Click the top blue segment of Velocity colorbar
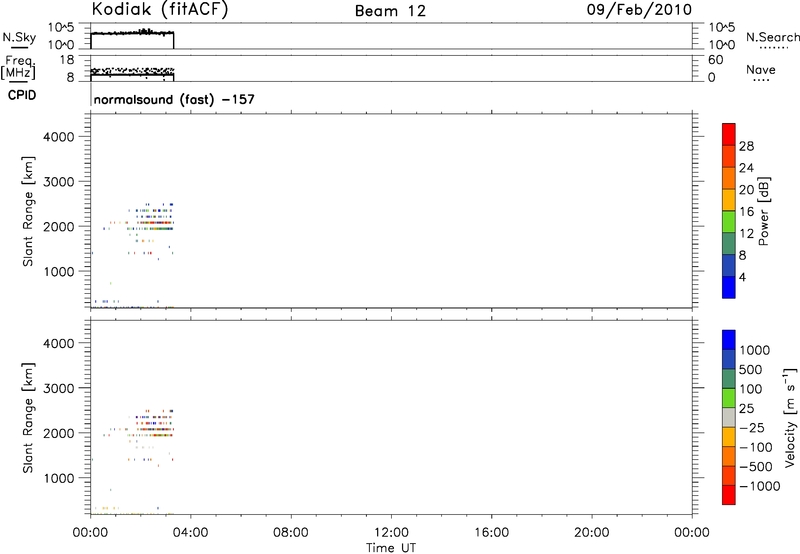Viewport: 800px width, 554px height. [729, 340]
